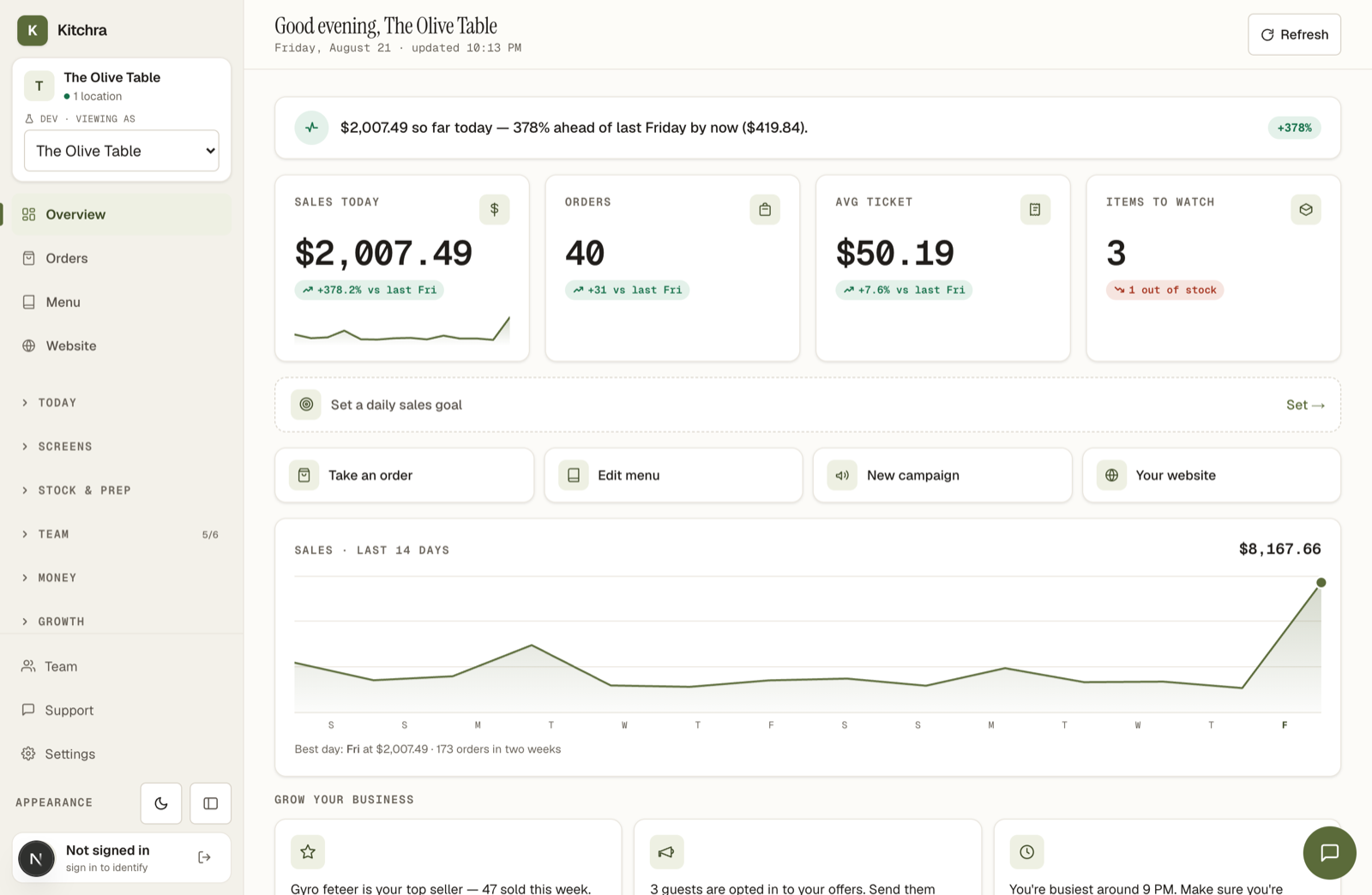Click the pulse icon in sales banner
Image resolution: width=1372 pixels, height=895 pixels.
(311, 128)
